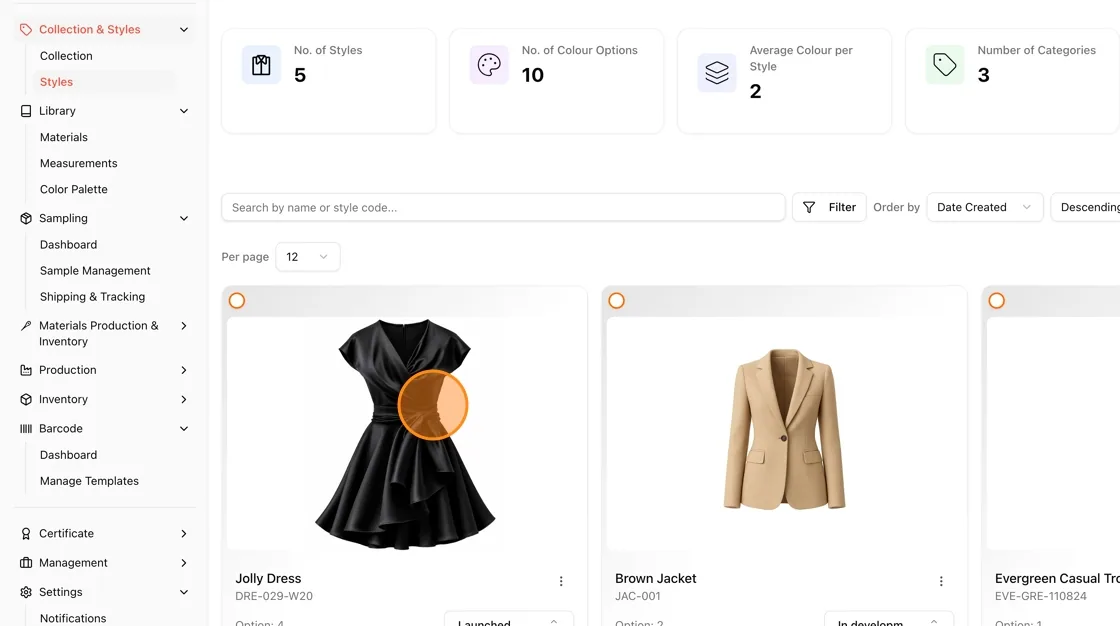
Task: Select the Brown Jacket card circle
Action: [x=616, y=301]
